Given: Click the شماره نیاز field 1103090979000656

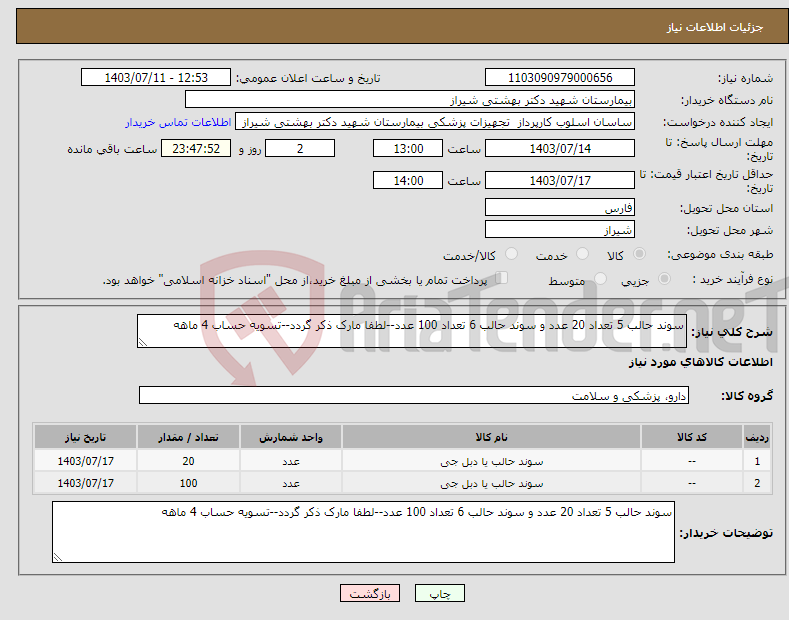Looking at the screenshot, I should point(560,78).
